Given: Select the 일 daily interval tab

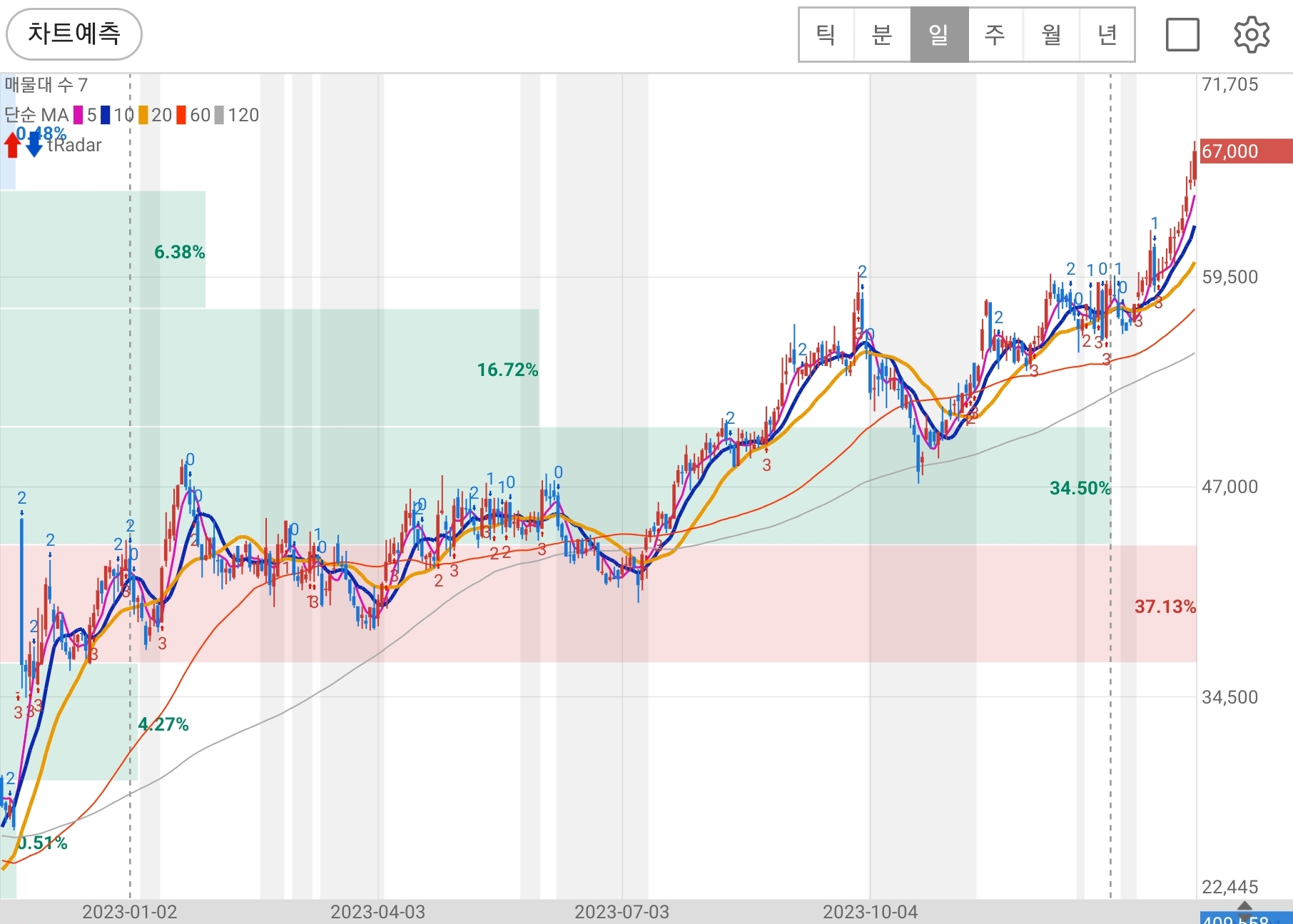Looking at the screenshot, I should tap(938, 34).
